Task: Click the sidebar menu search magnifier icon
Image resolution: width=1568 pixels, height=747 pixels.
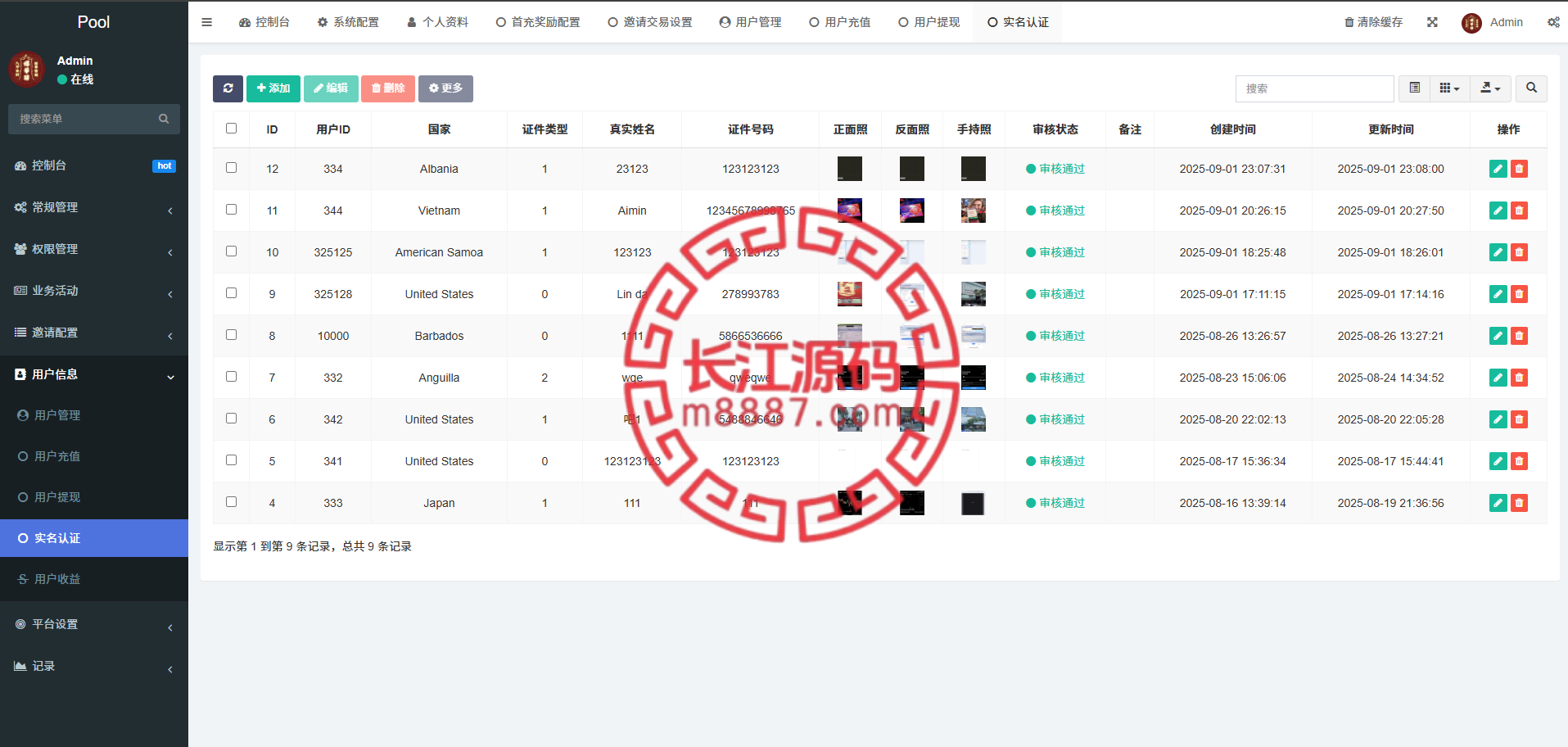Action: point(164,119)
